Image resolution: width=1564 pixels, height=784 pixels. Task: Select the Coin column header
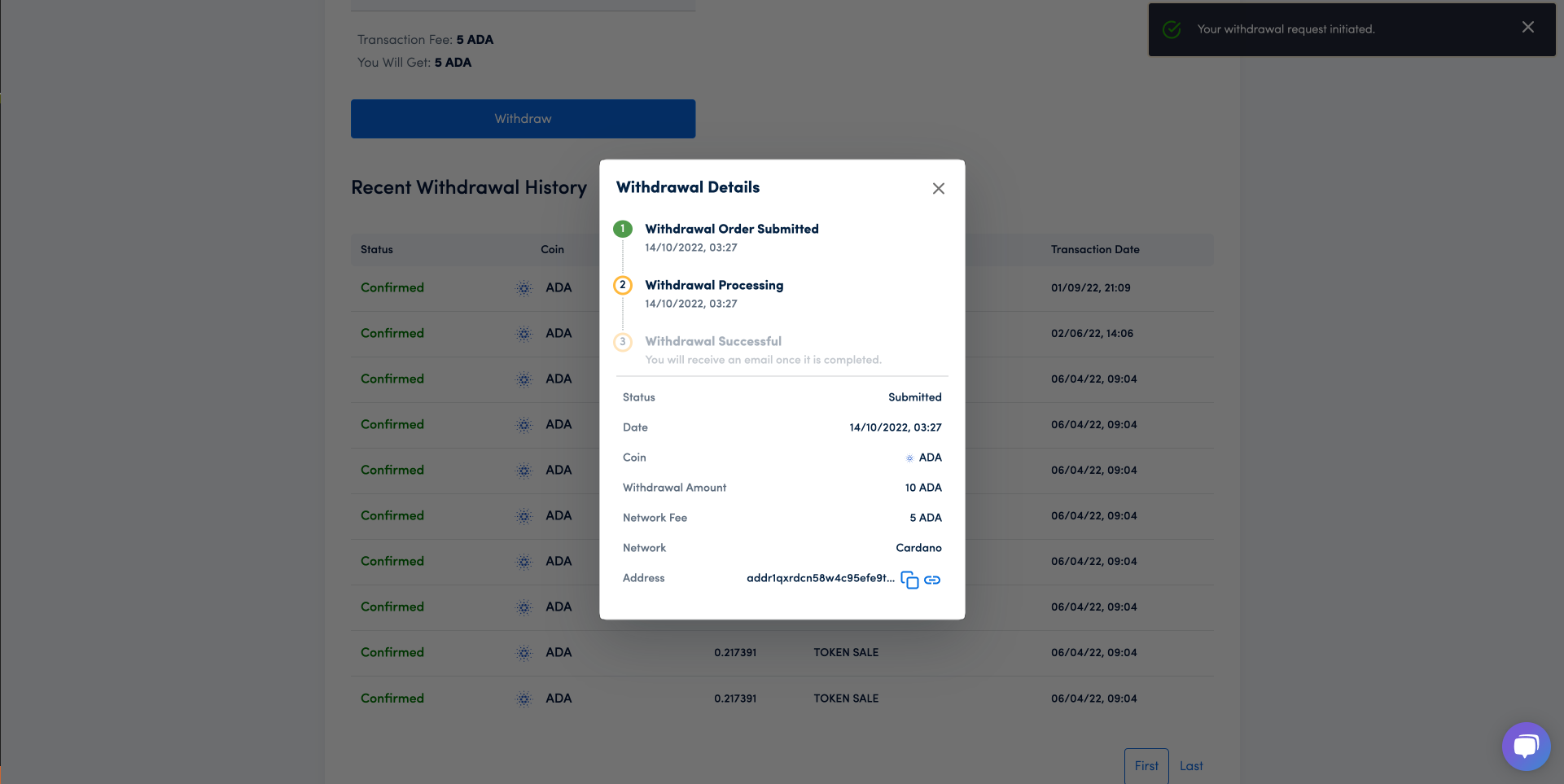click(552, 249)
